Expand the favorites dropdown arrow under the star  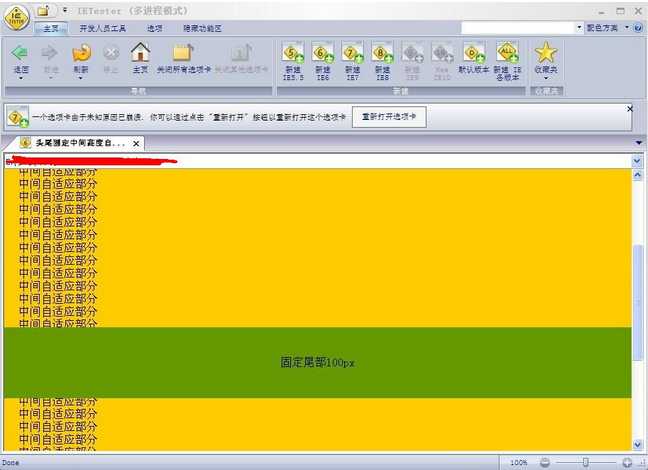coord(546,78)
